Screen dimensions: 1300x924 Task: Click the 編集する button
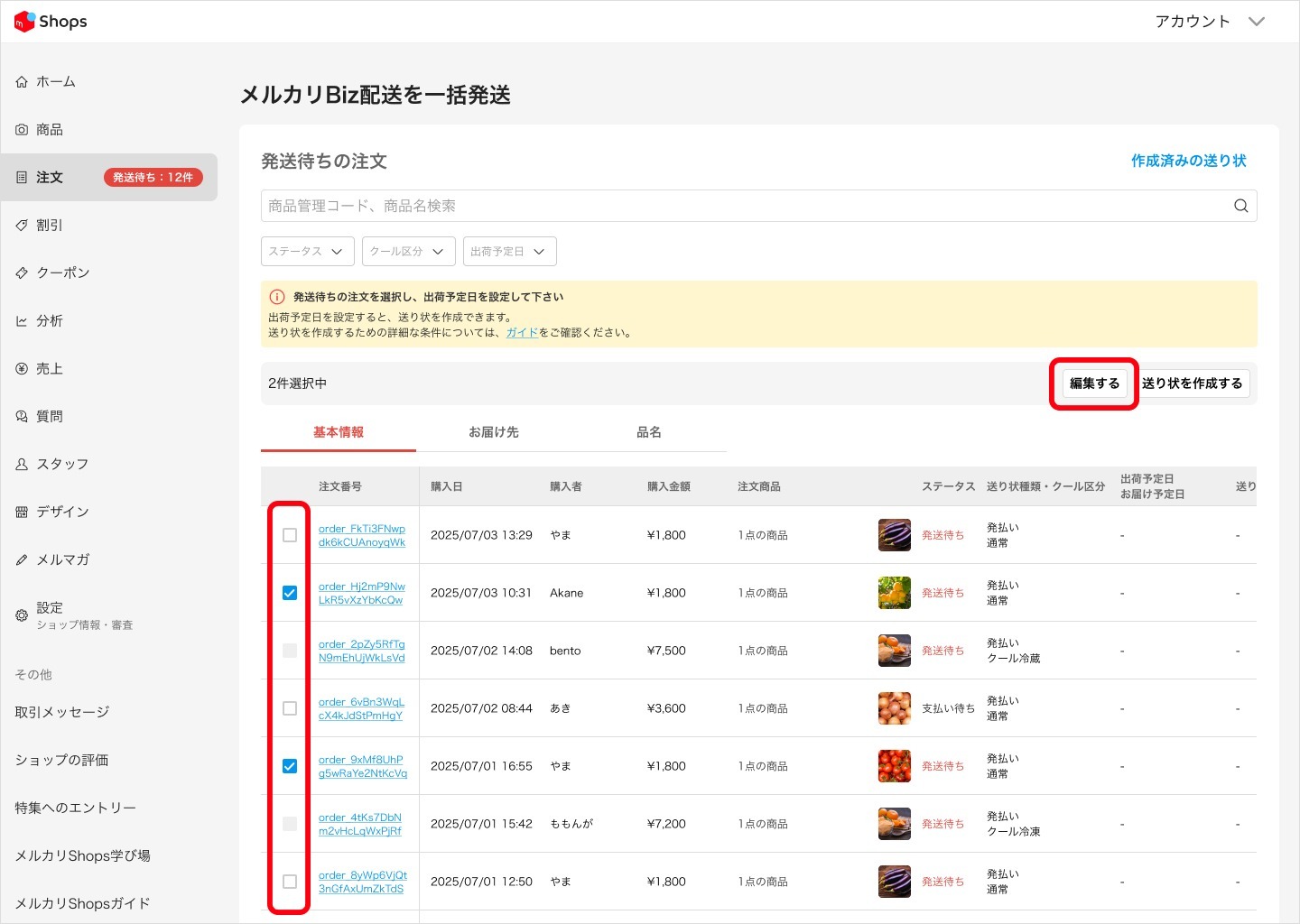pyautogui.click(x=1094, y=383)
